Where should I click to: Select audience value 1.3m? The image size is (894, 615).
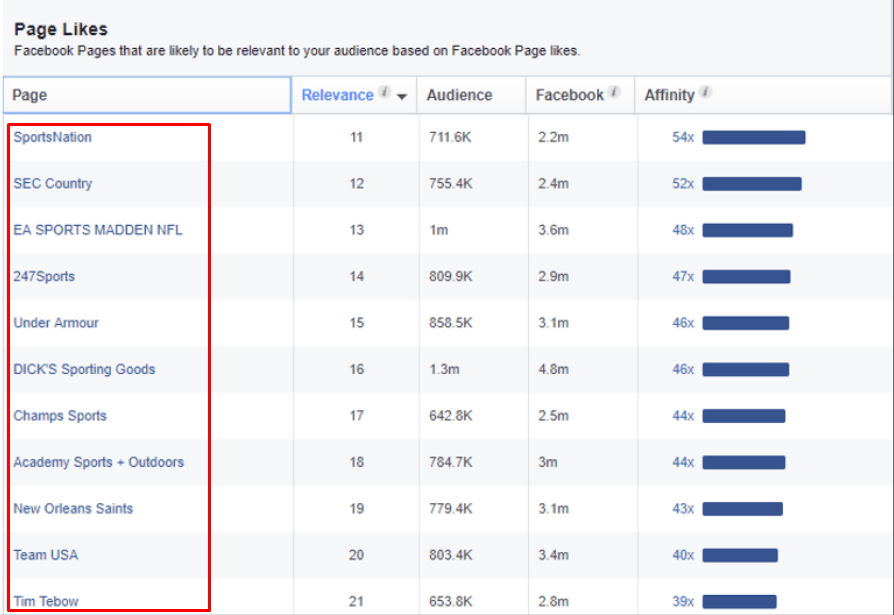tap(444, 369)
